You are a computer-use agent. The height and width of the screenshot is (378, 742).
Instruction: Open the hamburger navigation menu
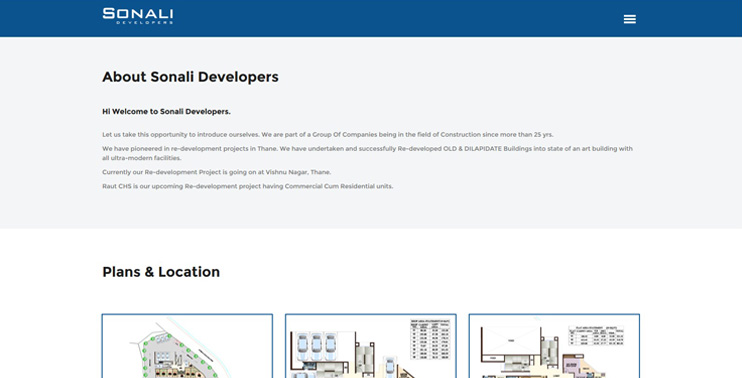[x=629, y=19]
